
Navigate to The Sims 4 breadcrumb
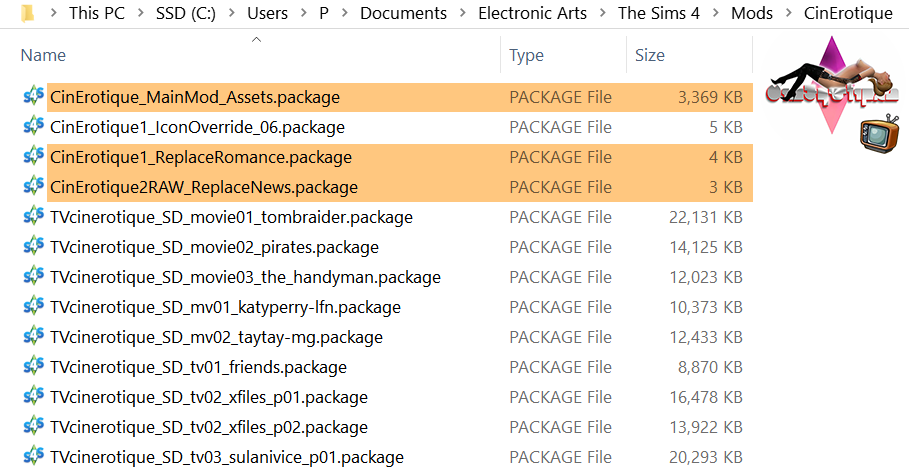(x=659, y=13)
